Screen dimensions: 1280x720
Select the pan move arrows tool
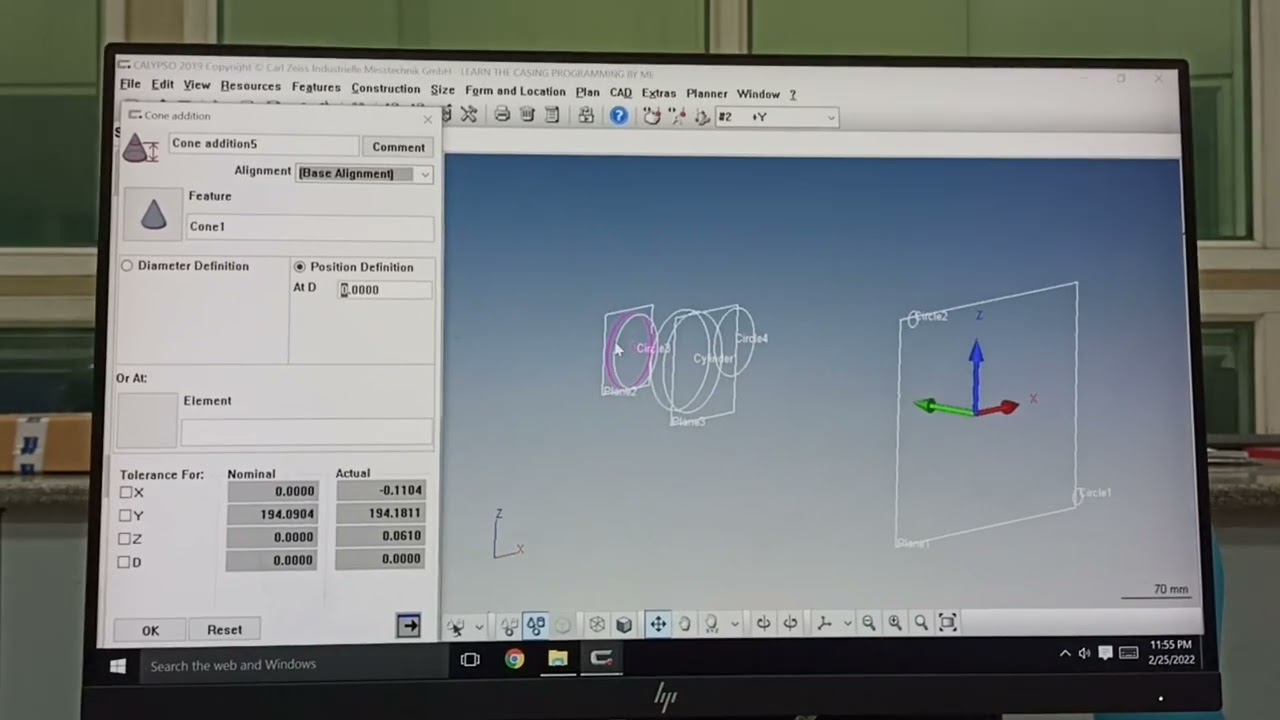coord(658,624)
